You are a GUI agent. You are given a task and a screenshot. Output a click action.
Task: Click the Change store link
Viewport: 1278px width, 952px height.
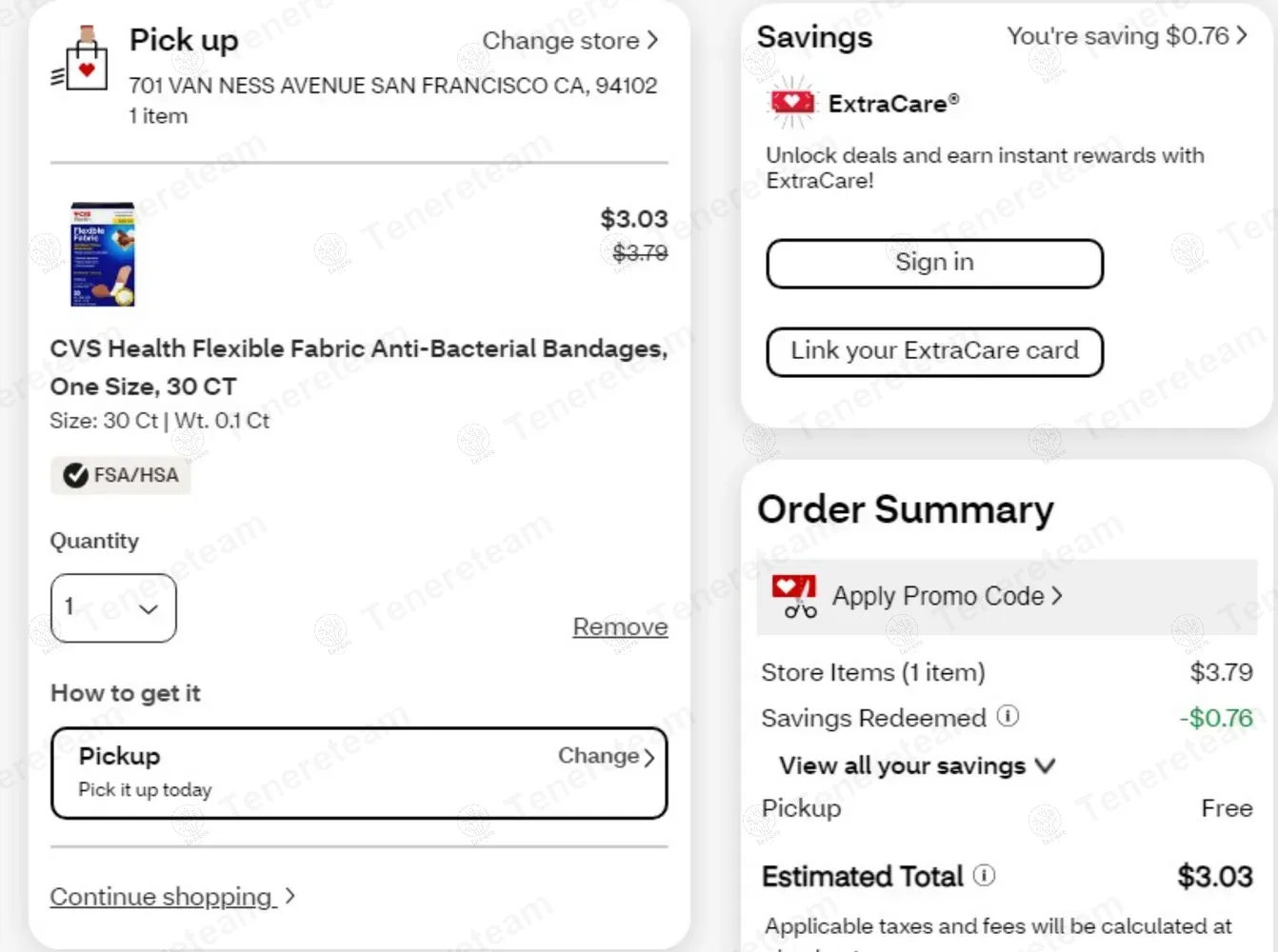pos(560,41)
